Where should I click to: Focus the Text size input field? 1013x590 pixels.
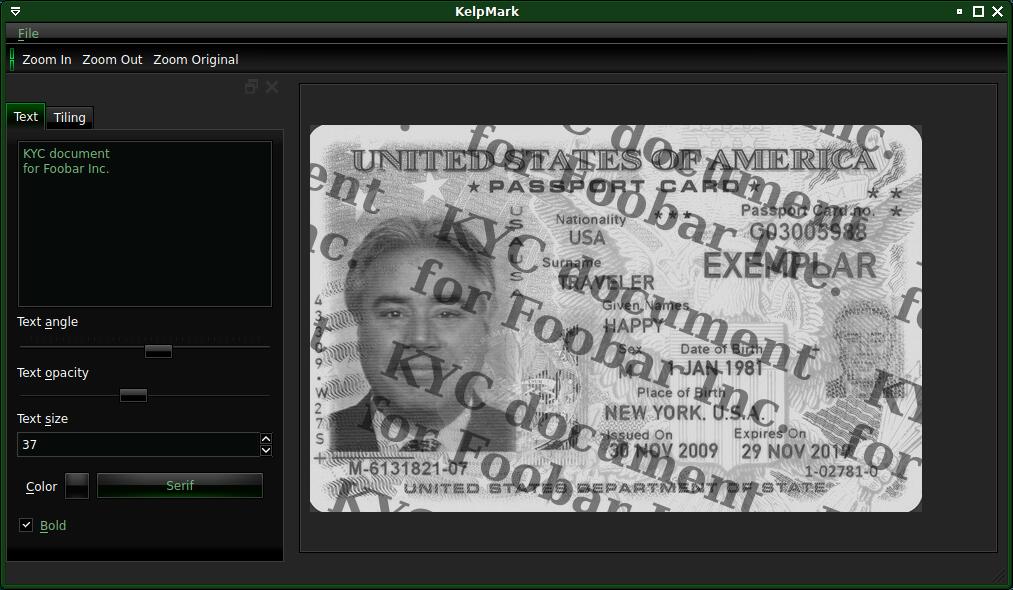[x=138, y=445]
